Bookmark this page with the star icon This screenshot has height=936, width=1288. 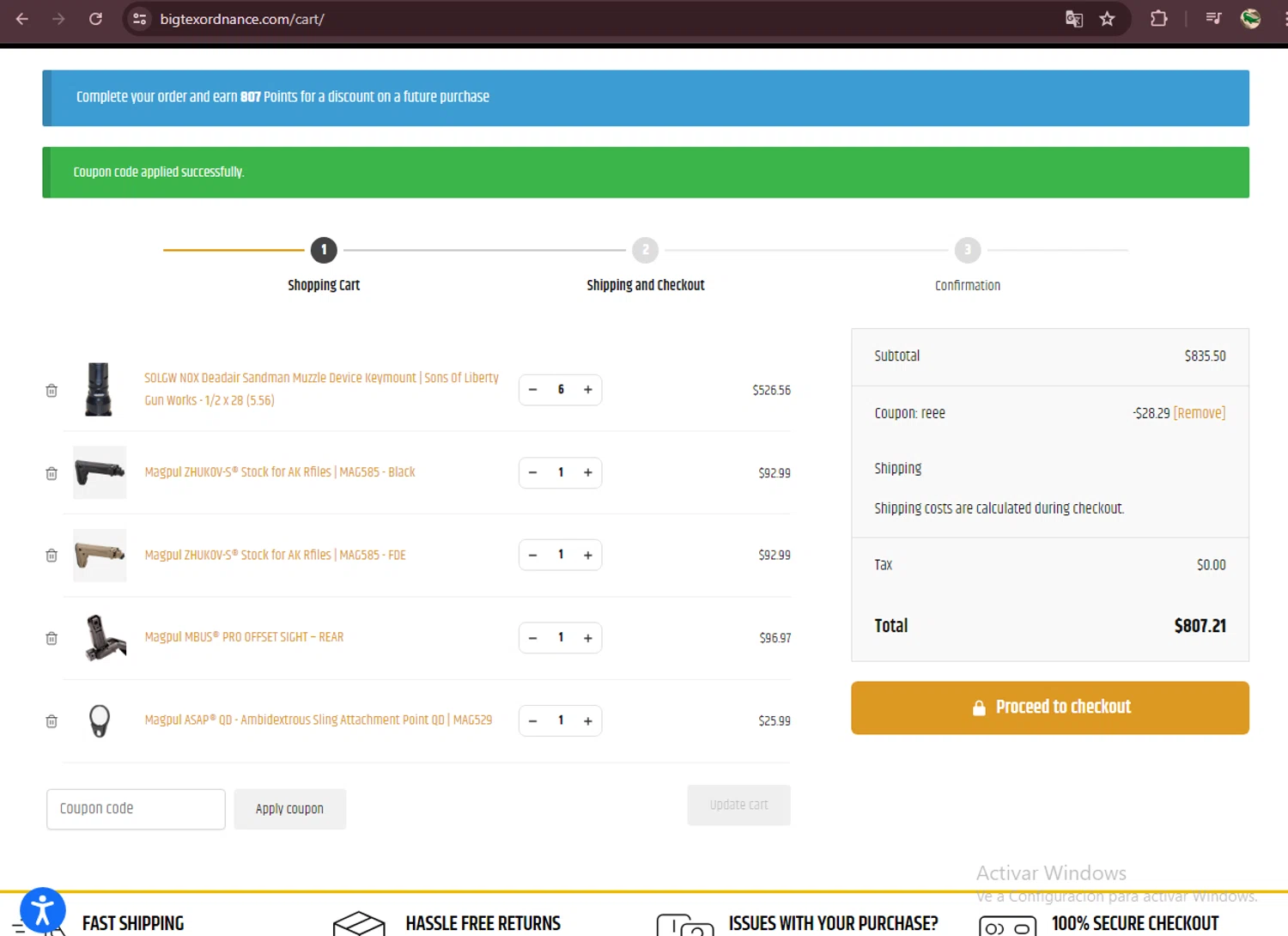1108,19
